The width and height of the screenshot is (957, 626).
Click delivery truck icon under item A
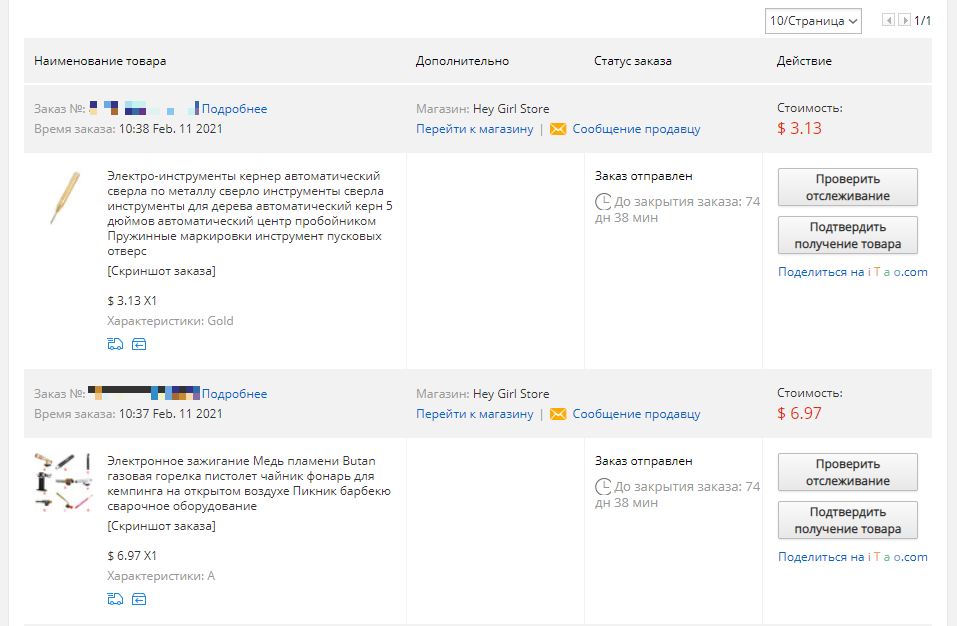point(115,599)
